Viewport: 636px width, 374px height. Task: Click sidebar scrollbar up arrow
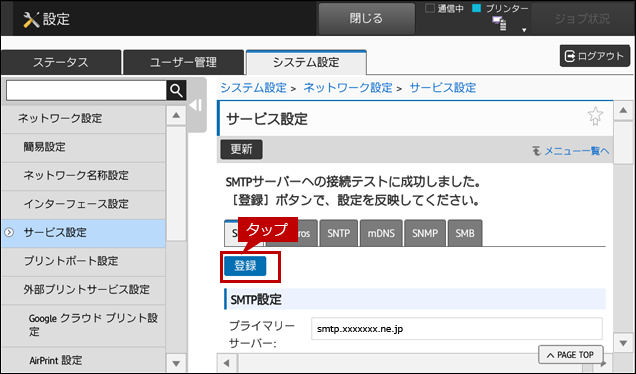(176, 116)
